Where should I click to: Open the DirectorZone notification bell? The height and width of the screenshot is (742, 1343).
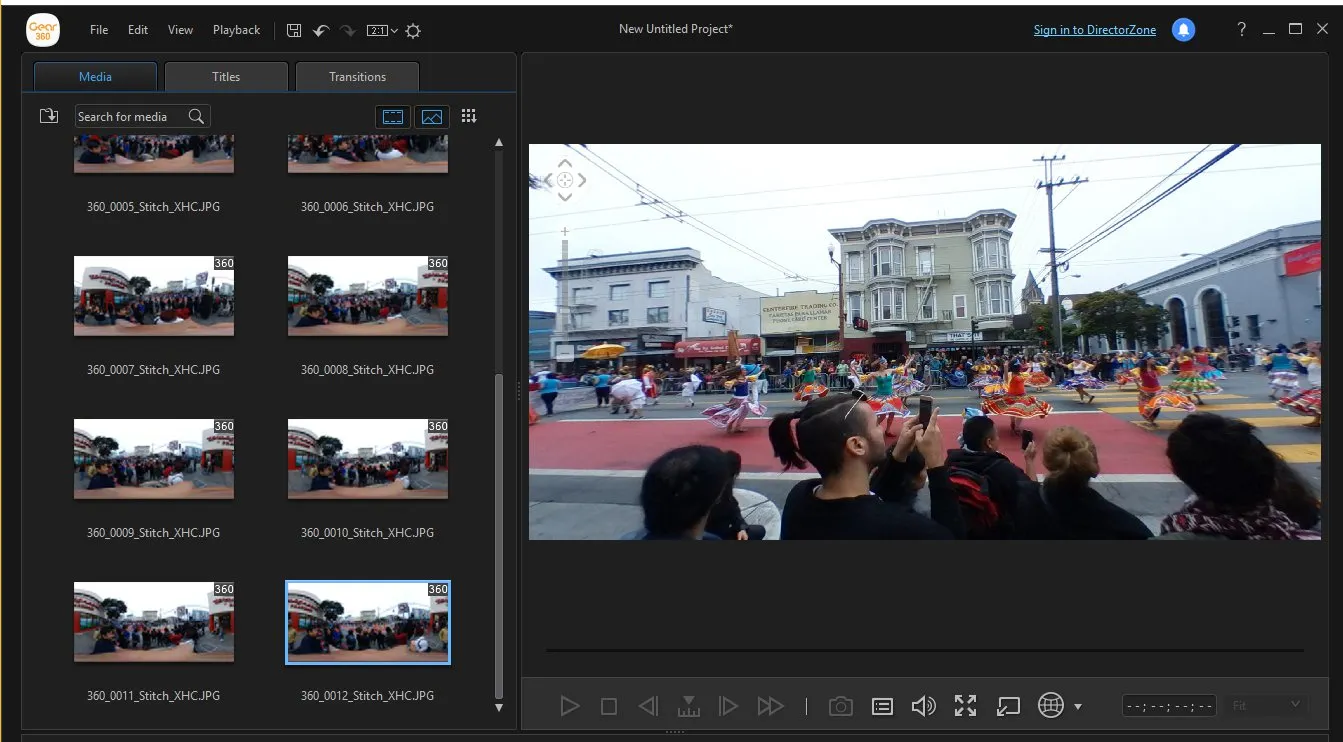coord(1184,30)
